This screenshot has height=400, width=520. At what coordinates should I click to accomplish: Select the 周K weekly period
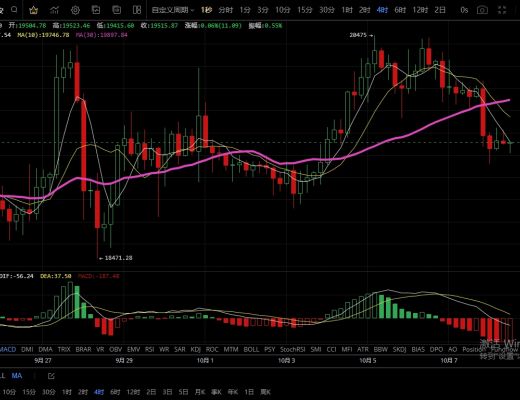pos(265,392)
